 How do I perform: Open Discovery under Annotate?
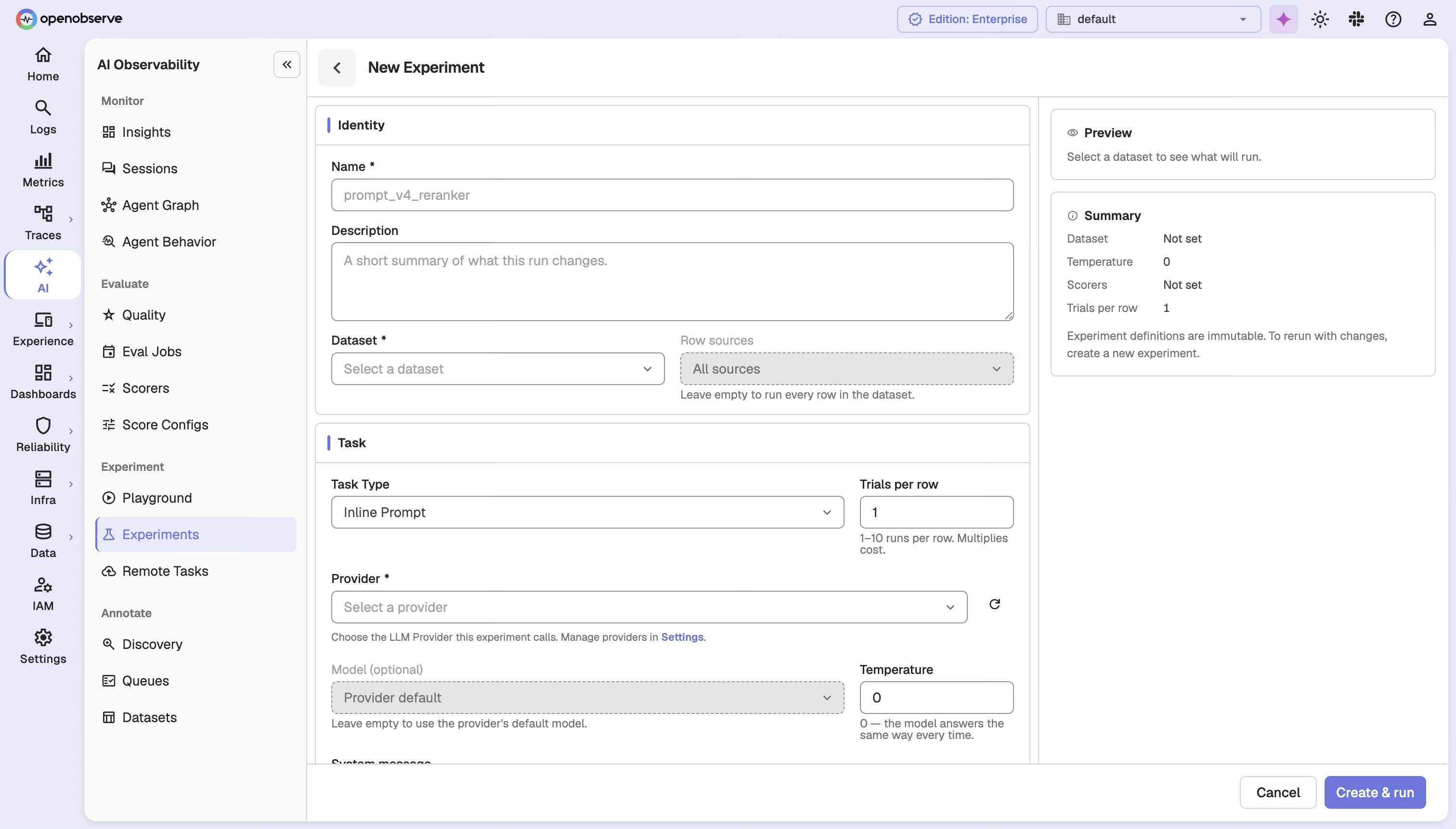coord(195,644)
